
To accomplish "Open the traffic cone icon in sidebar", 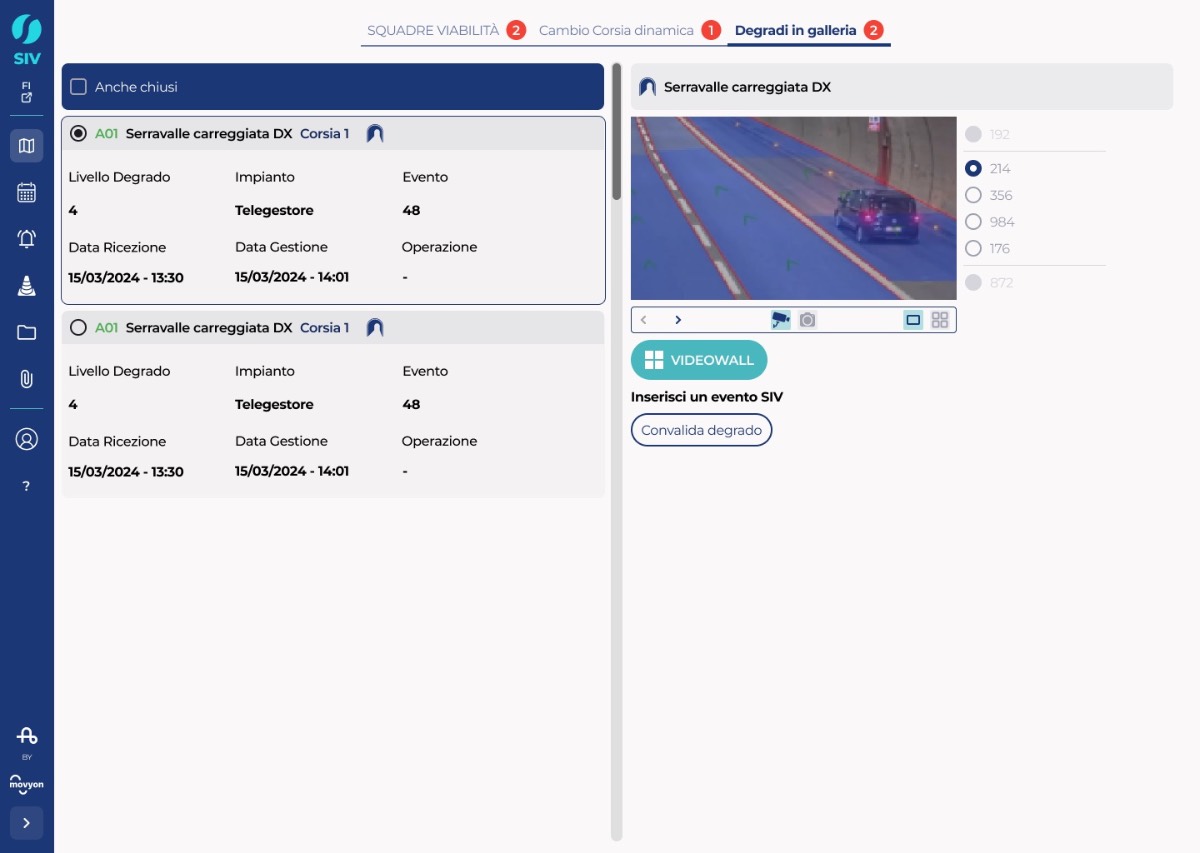I will point(27,286).
